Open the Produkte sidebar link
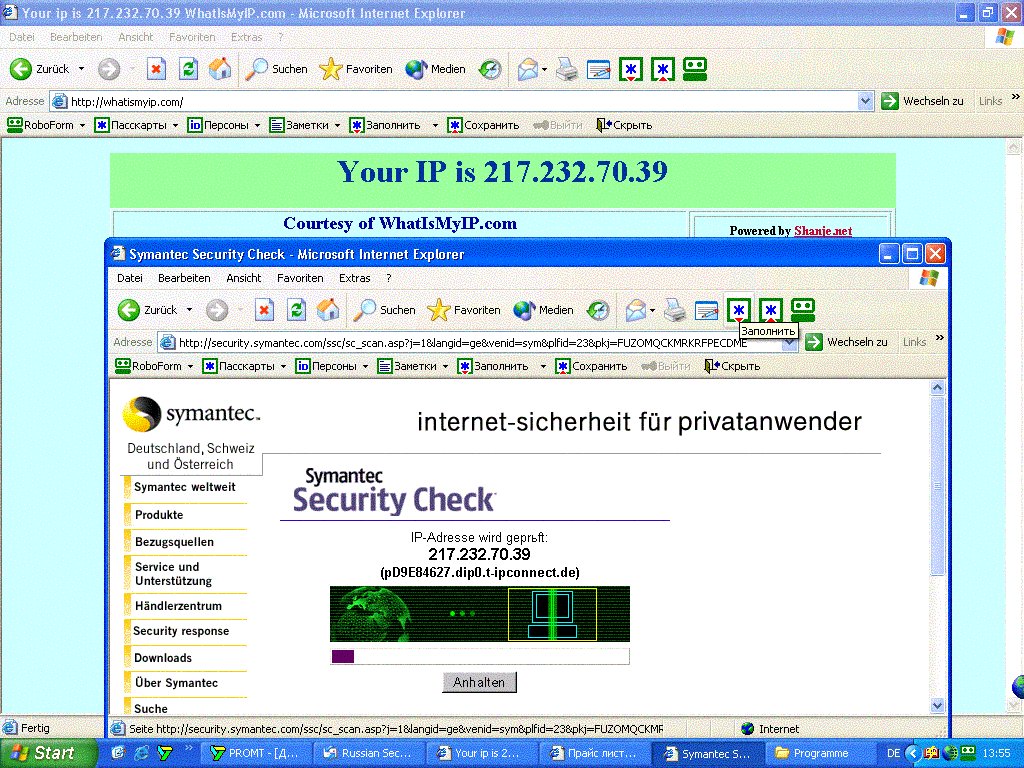Screen dimensions: 1024x768 [159, 515]
